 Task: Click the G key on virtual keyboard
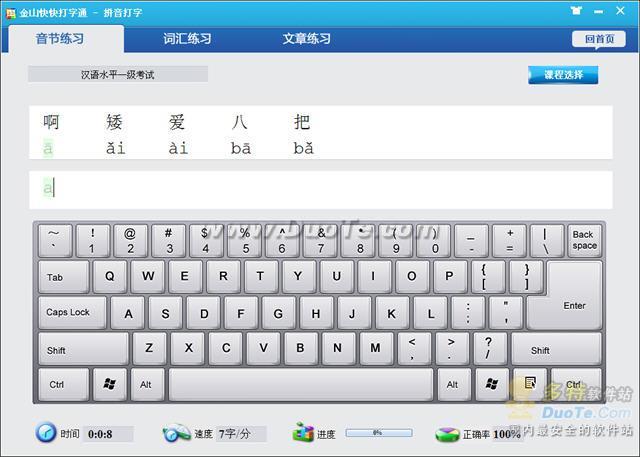pos(279,313)
